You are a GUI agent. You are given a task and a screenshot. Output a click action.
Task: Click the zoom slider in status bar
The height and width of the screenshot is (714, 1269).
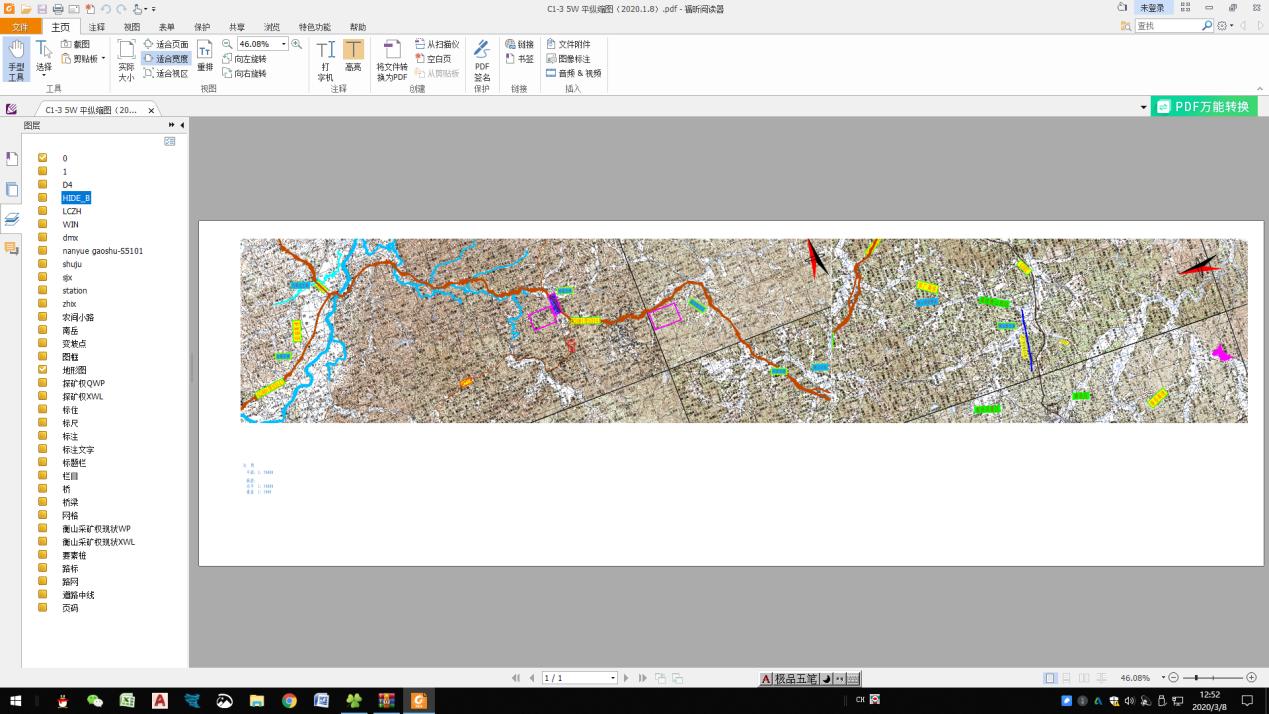tap(1212, 678)
